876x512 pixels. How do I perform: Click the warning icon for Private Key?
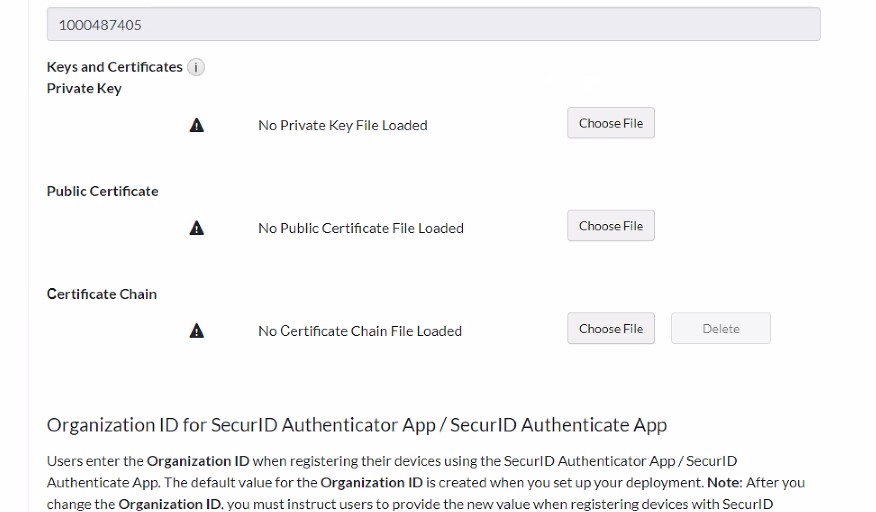point(197,125)
